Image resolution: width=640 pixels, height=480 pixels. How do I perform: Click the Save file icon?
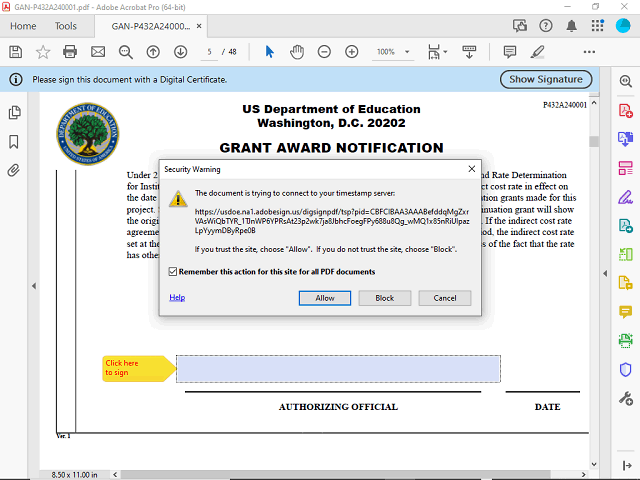pos(16,52)
